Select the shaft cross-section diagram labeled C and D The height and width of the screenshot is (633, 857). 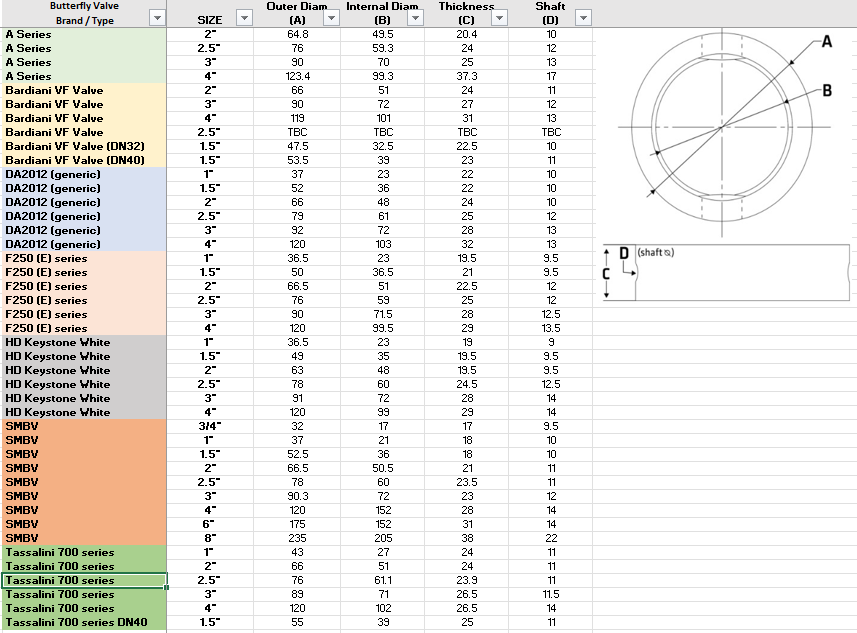(726, 272)
